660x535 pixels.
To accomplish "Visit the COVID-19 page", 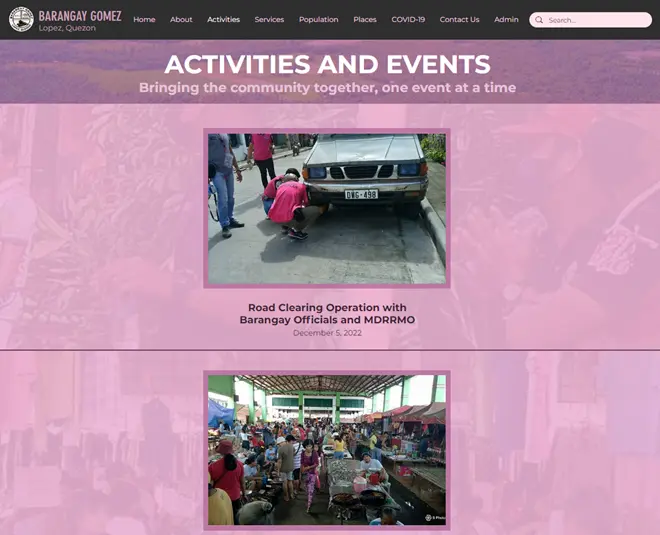I will coord(408,20).
